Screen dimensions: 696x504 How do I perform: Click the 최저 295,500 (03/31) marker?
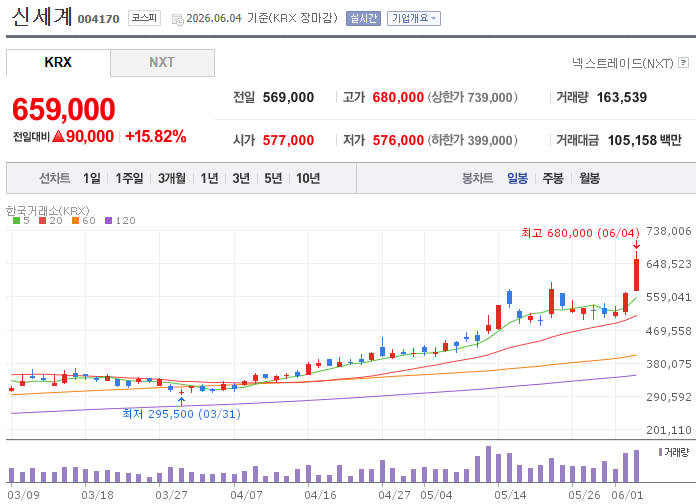click(x=182, y=414)
